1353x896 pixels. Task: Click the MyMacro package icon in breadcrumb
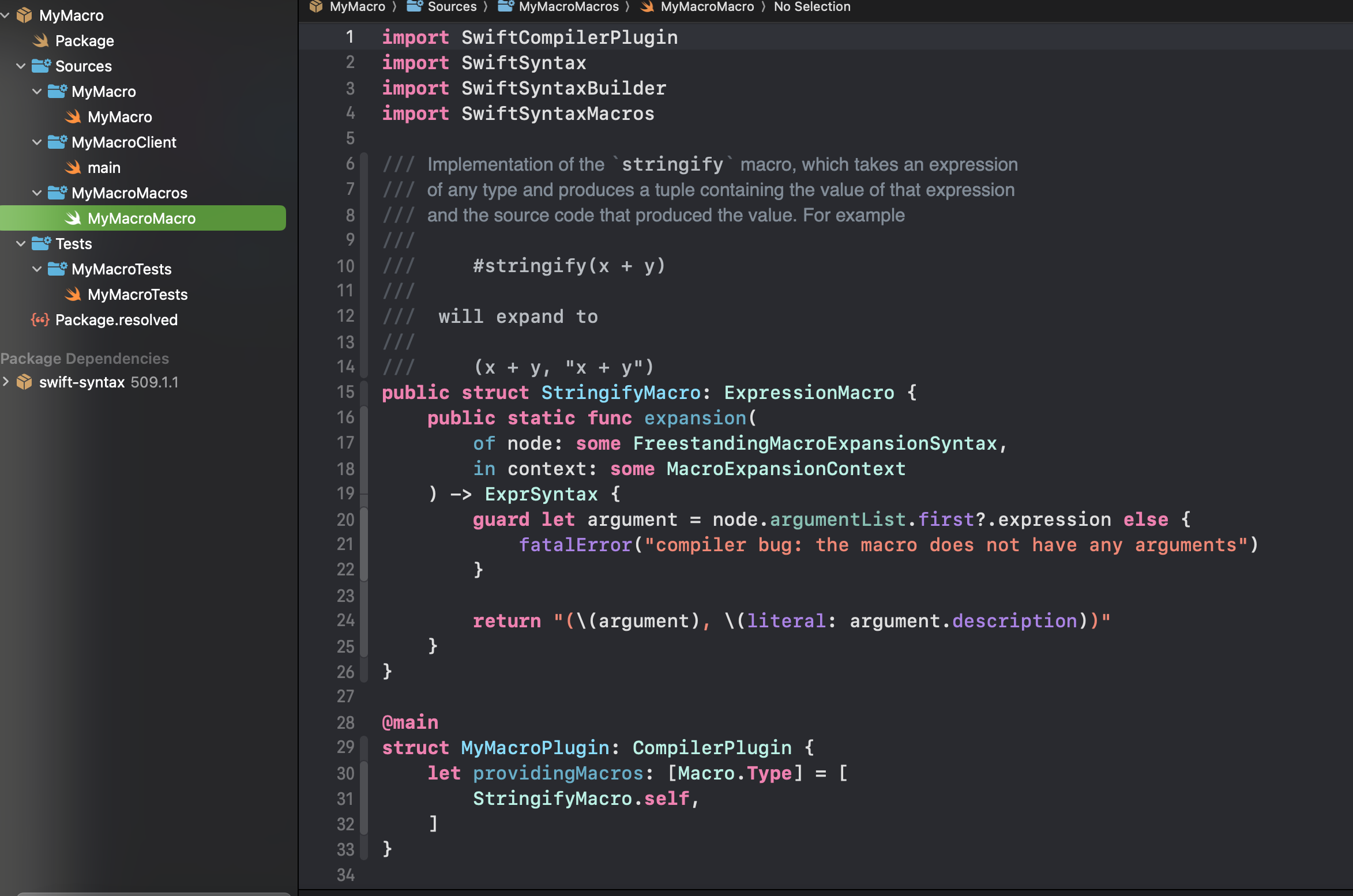[316, 7]
